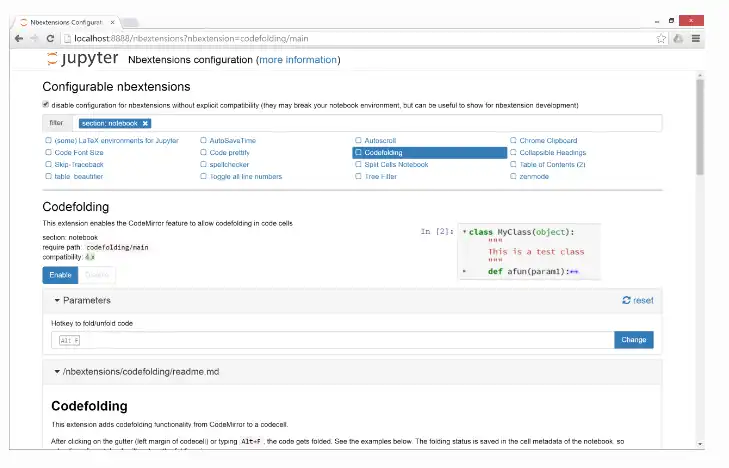Bookmark this page with the star icon

pos(661,38)
